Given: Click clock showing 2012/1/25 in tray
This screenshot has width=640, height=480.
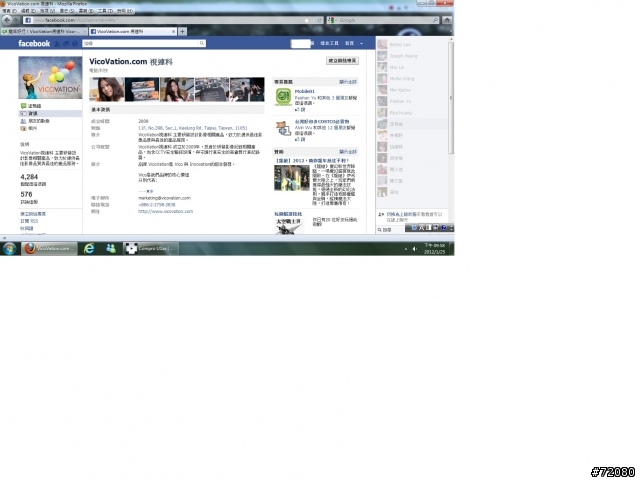Looking at the screenshot, I should pos(434,249).
